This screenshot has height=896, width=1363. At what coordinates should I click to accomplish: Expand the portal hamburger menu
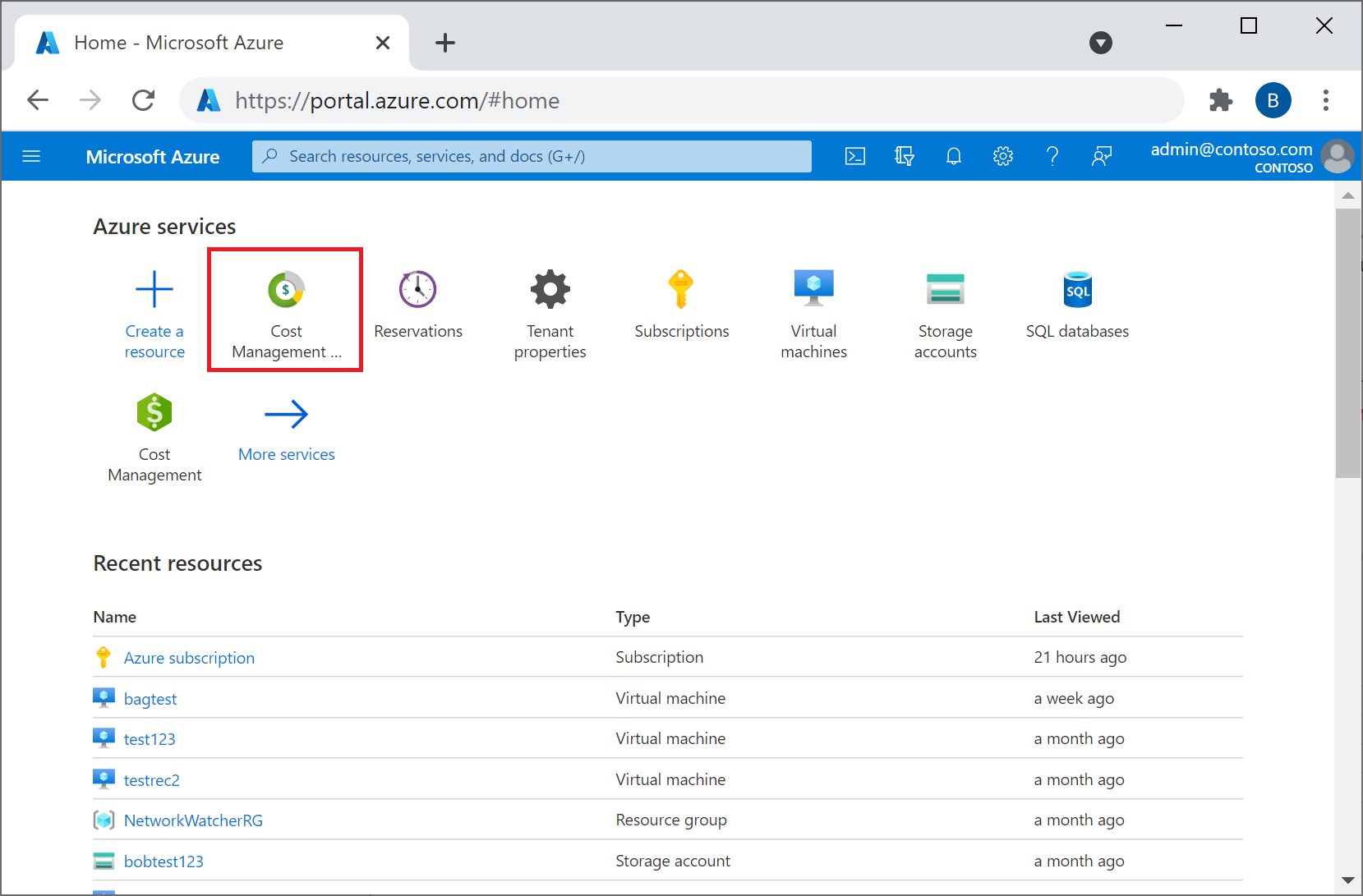[x=31, y=156]
